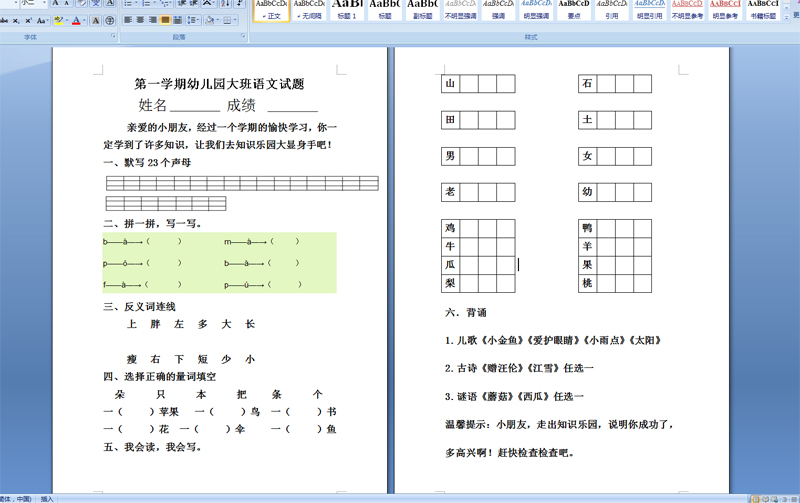Decrease paragraph indent
The image size is (800, 503).
tap(182, 3)
